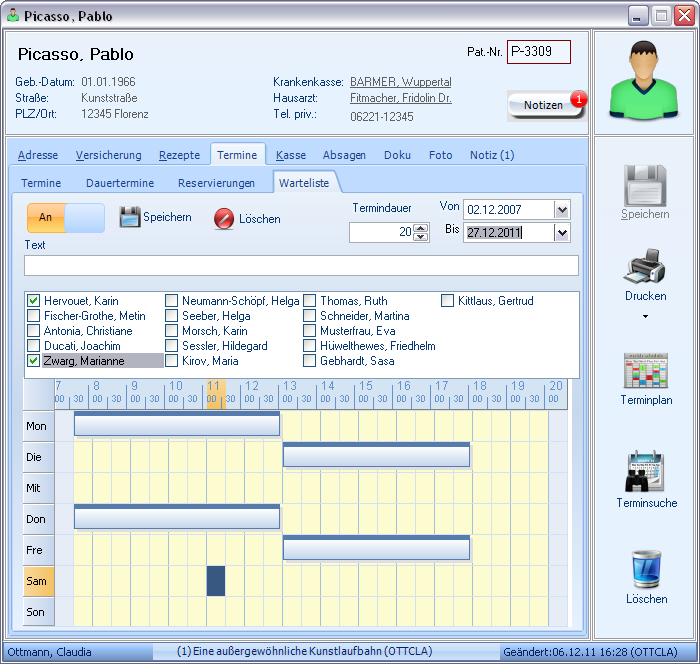Open the Rezepte tab

(179, 155)
